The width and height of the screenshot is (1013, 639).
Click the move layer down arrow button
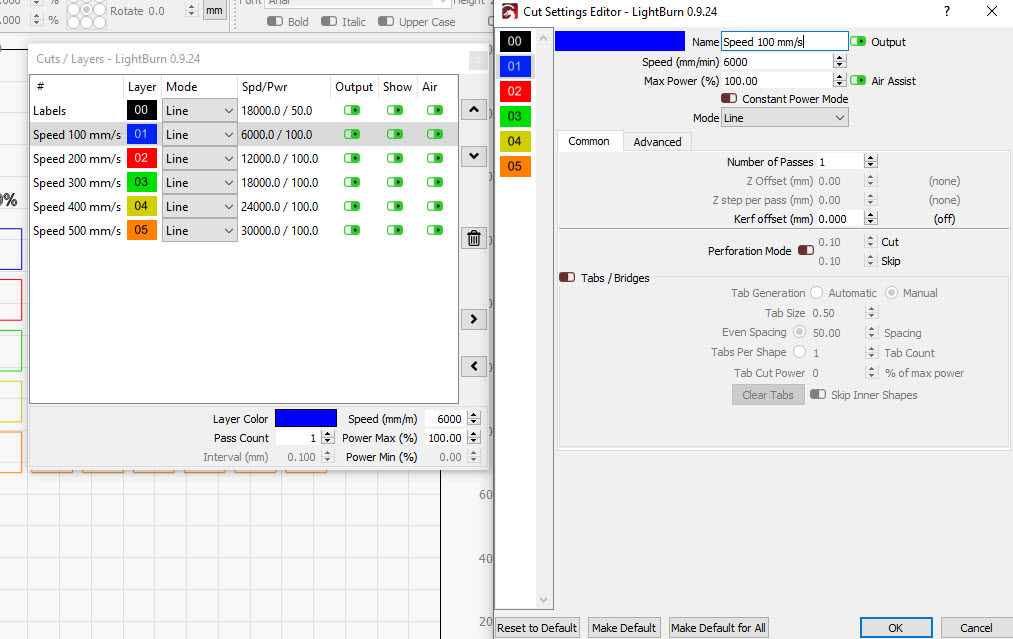474,156
